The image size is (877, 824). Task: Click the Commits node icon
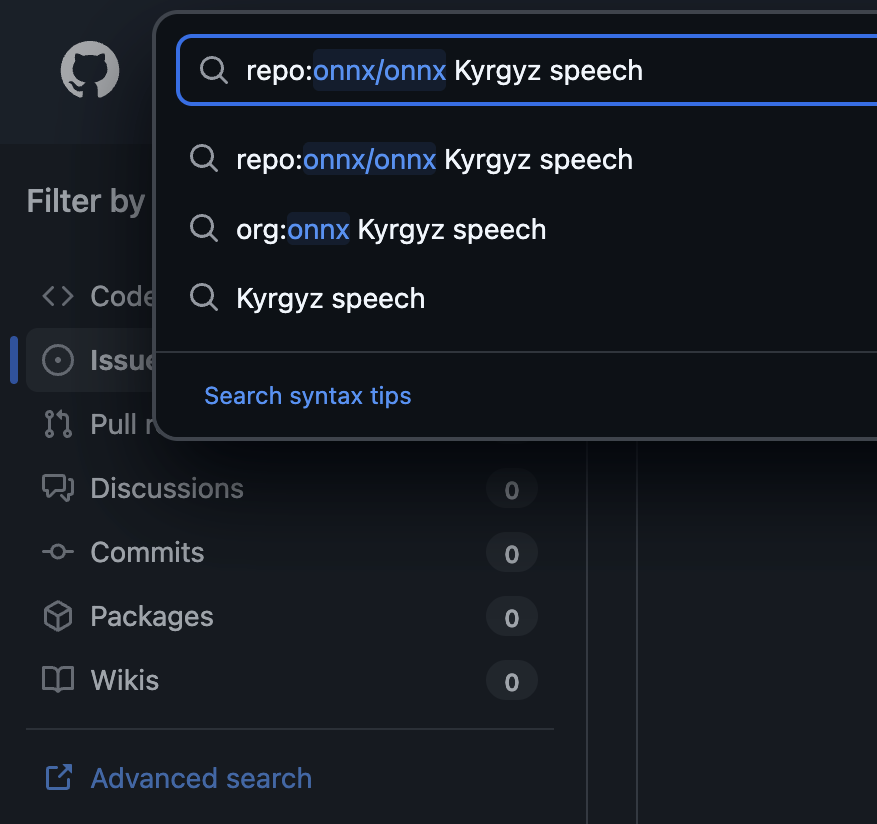click(x=58, y=552)
